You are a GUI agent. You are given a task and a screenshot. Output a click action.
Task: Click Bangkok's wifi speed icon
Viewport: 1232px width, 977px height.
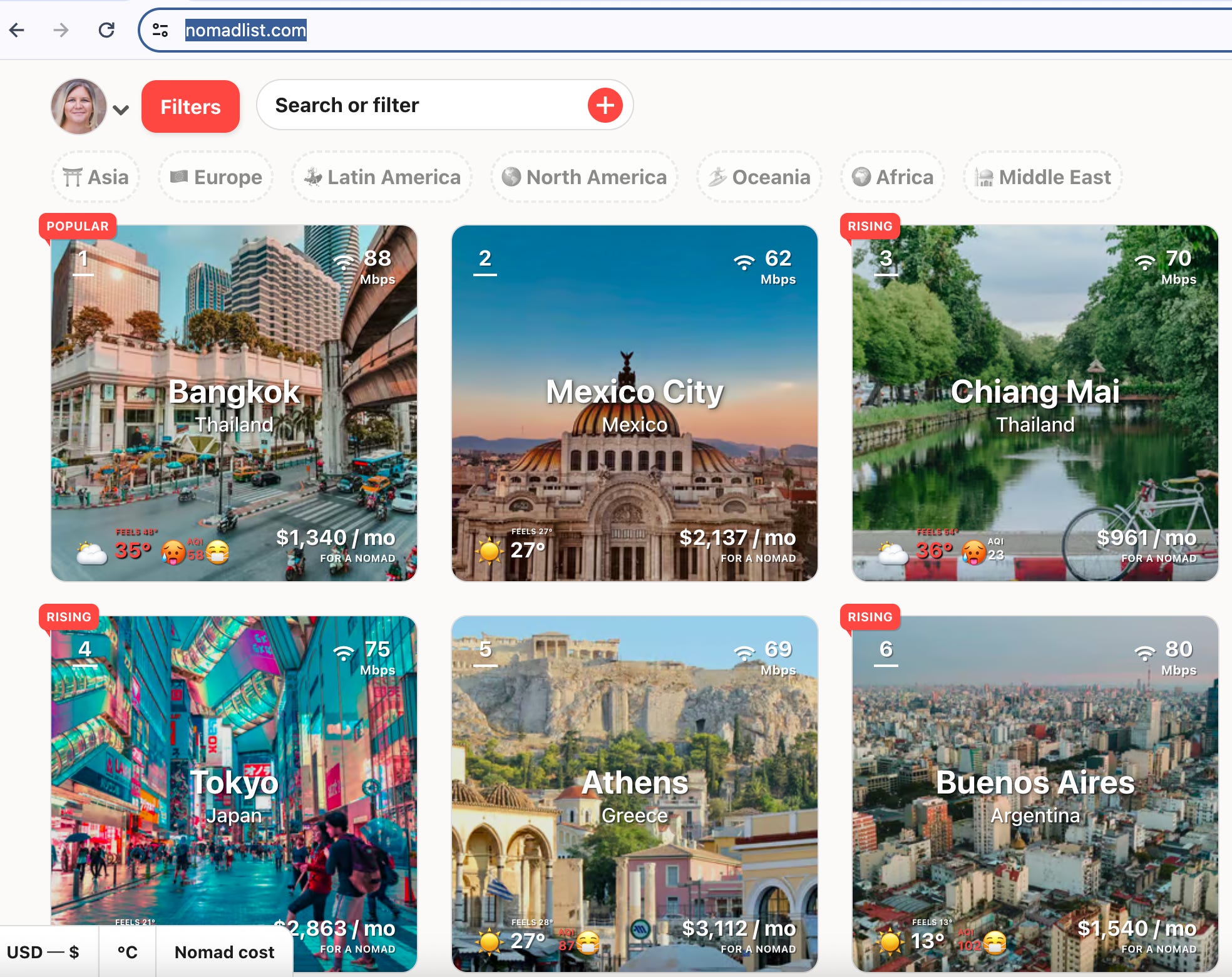(x=343, y=261)
